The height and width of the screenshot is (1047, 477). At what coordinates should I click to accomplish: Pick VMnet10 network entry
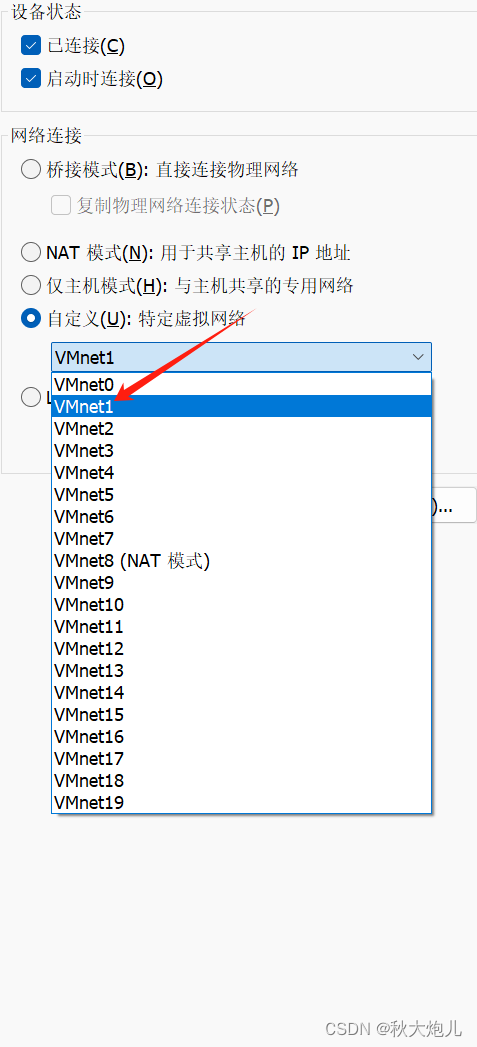click(x=241, y=605)
